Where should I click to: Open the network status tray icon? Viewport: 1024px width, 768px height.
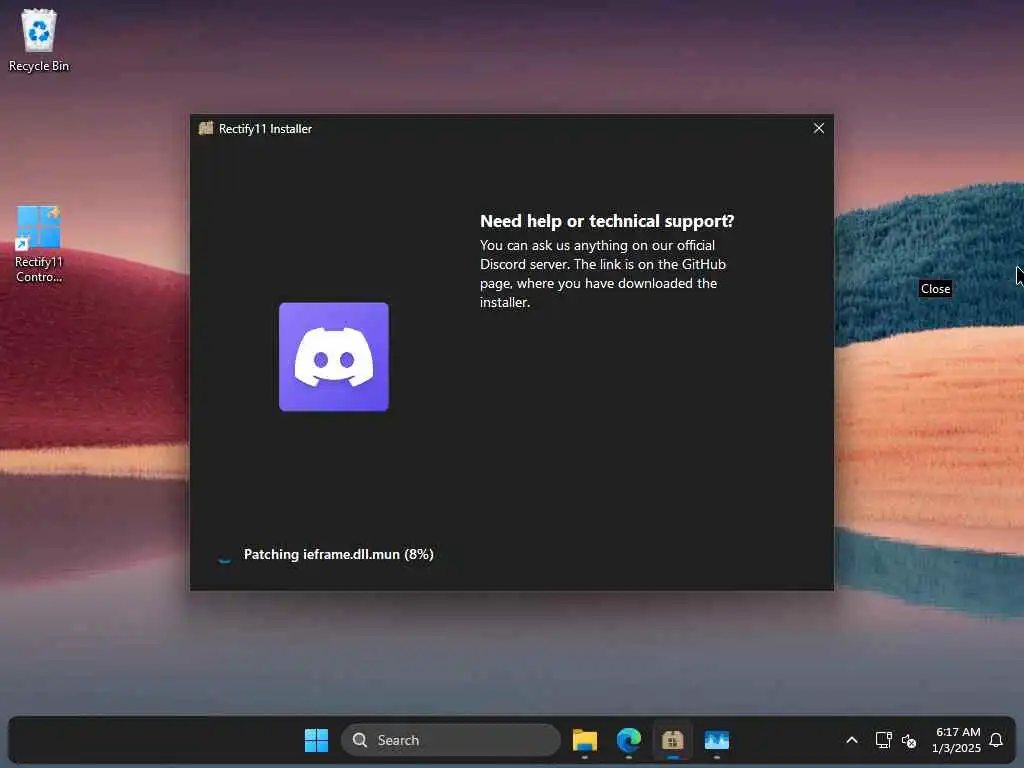point(883,740)
